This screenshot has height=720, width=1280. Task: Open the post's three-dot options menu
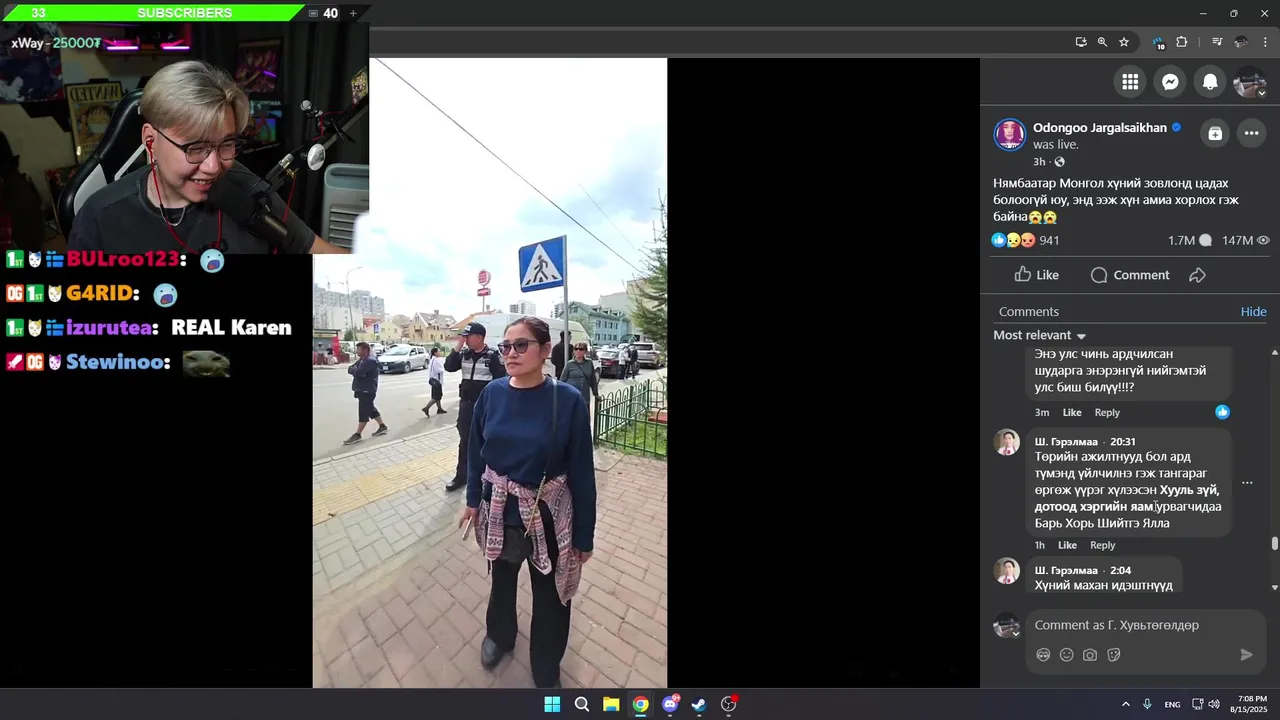click(x=1251, y=133)
